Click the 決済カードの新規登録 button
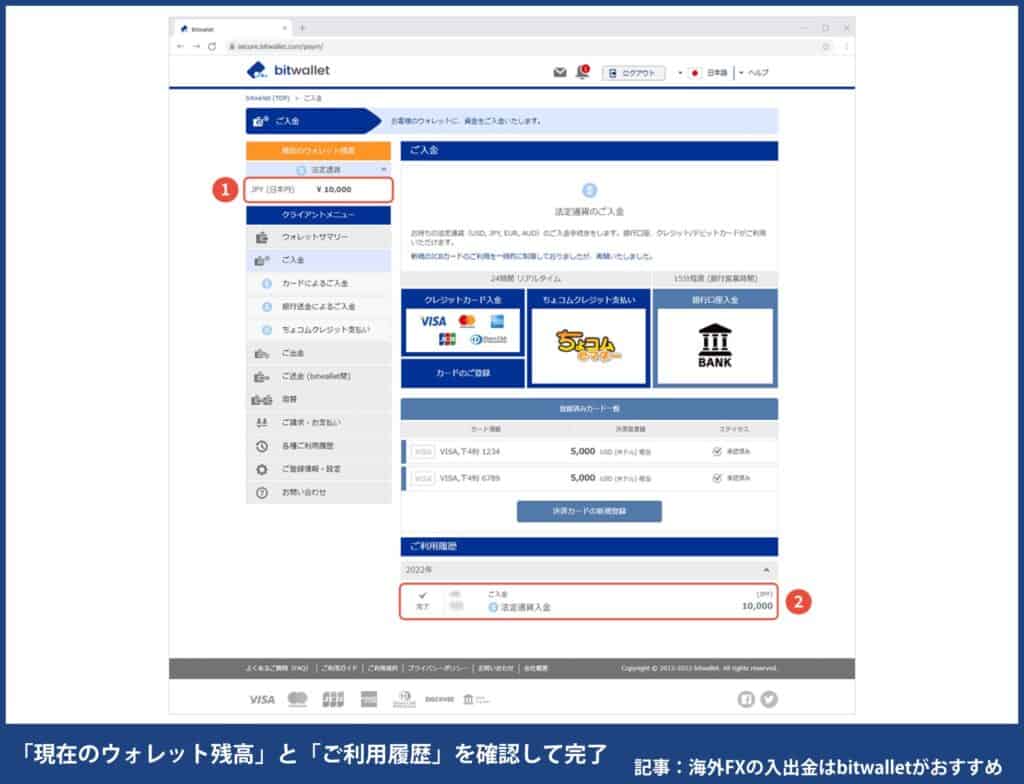 pos(589,511)
